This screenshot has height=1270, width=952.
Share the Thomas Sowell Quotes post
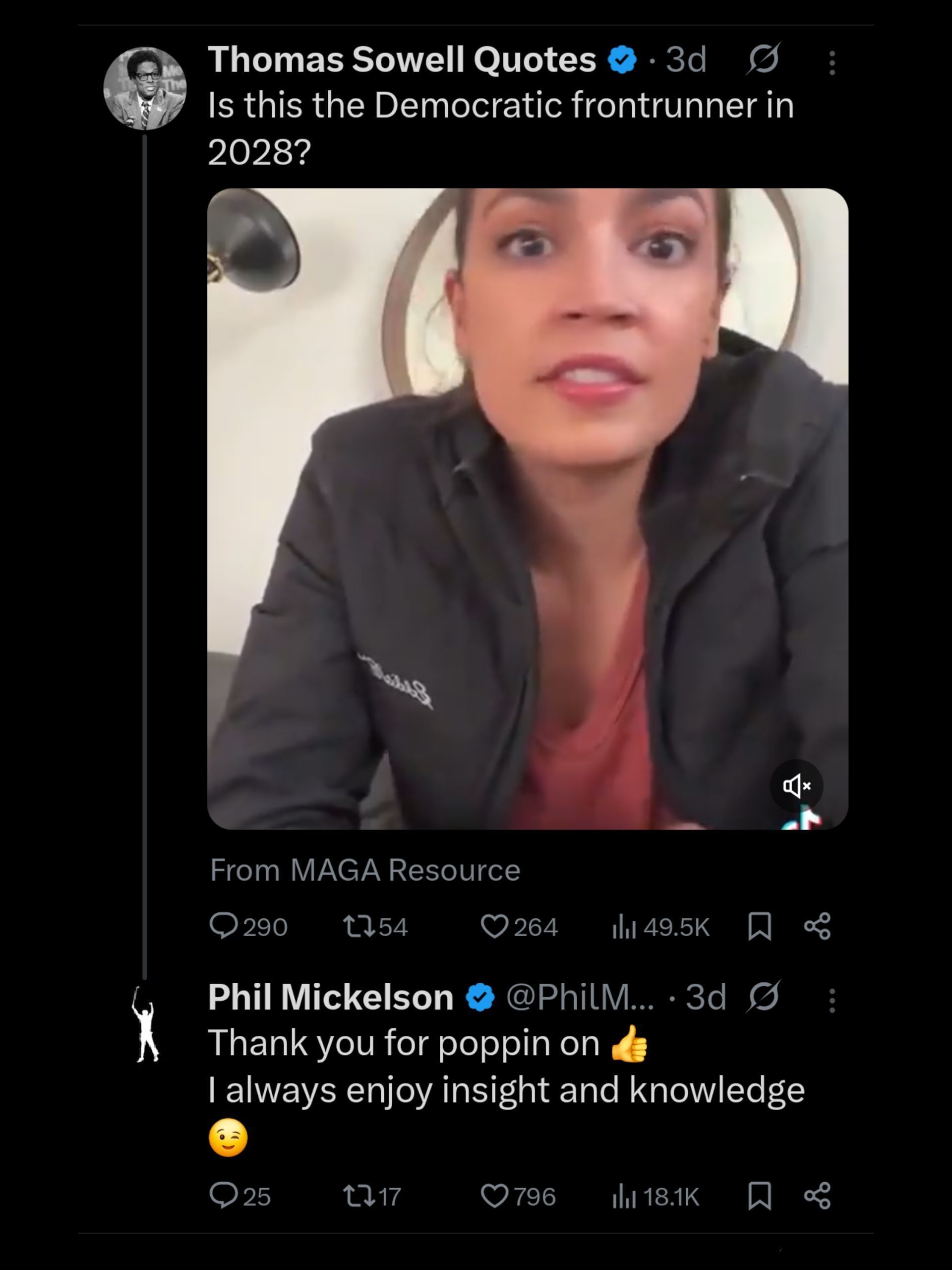(817, 926)
